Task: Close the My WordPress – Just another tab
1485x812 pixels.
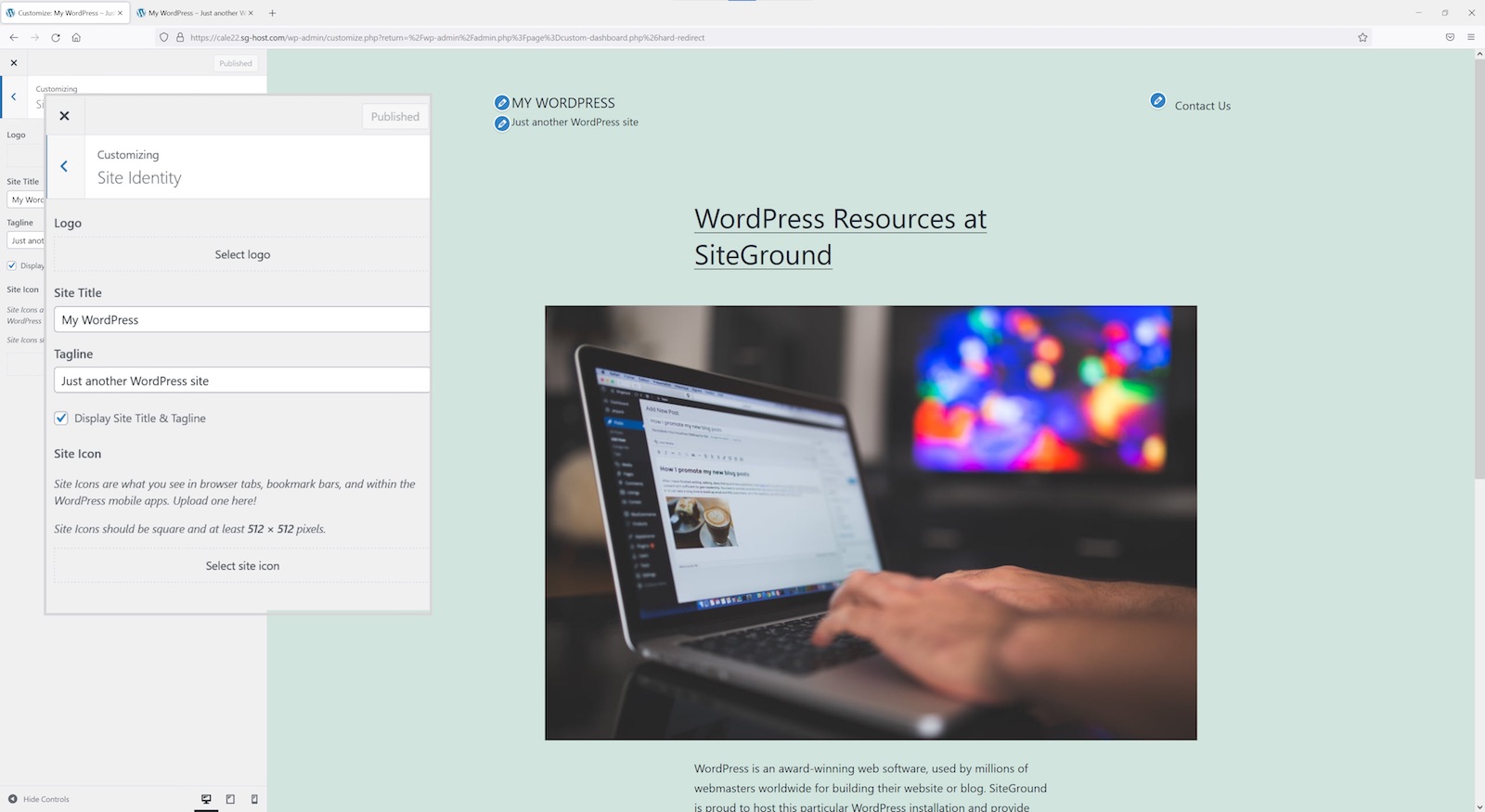Action: click(251, 13)
